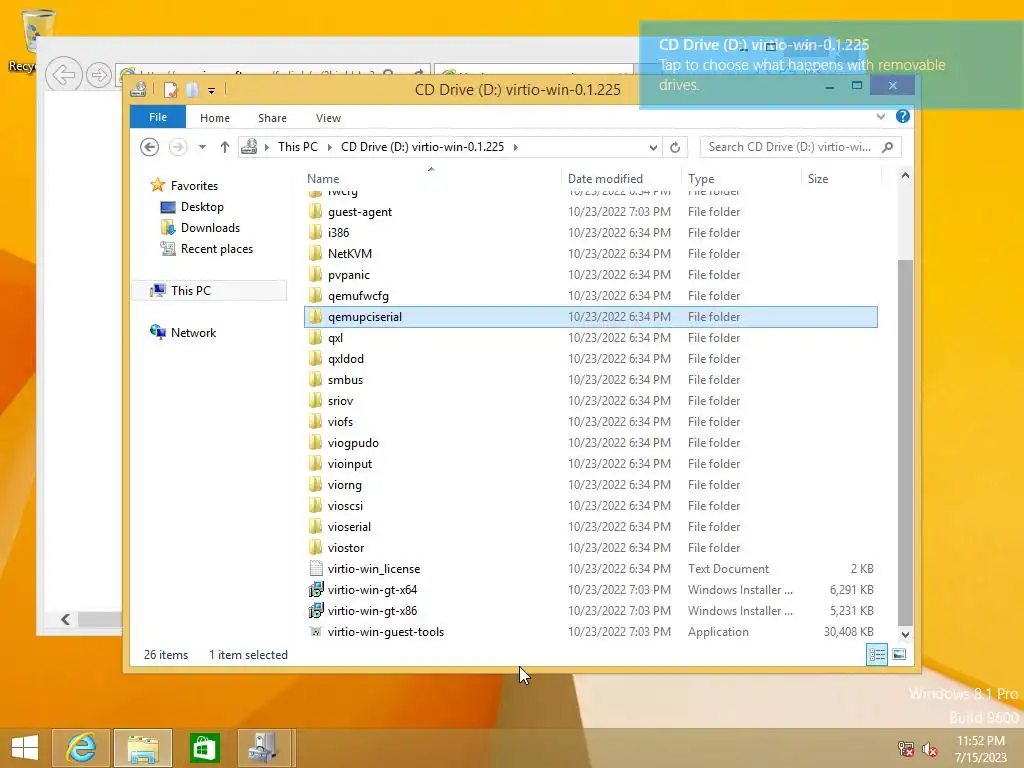Select virtio-win-guest-tools application icon
This screenshot has width=1024, height=768.
(315, 632)
